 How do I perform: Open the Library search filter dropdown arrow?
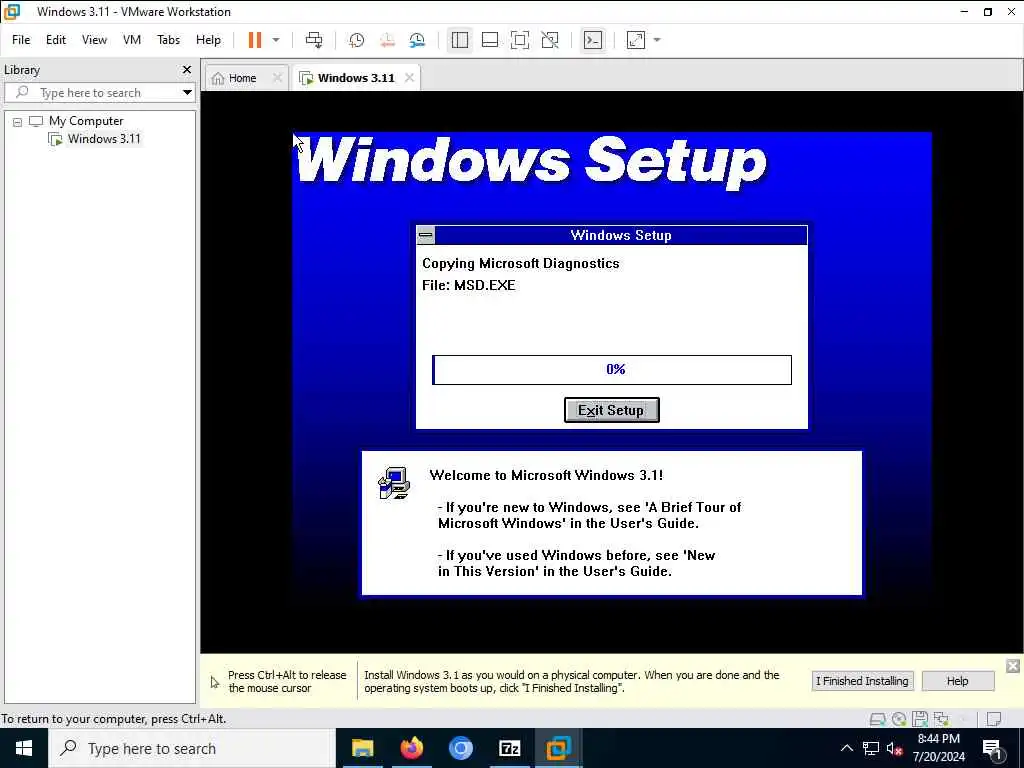click(x=187, y=93)
